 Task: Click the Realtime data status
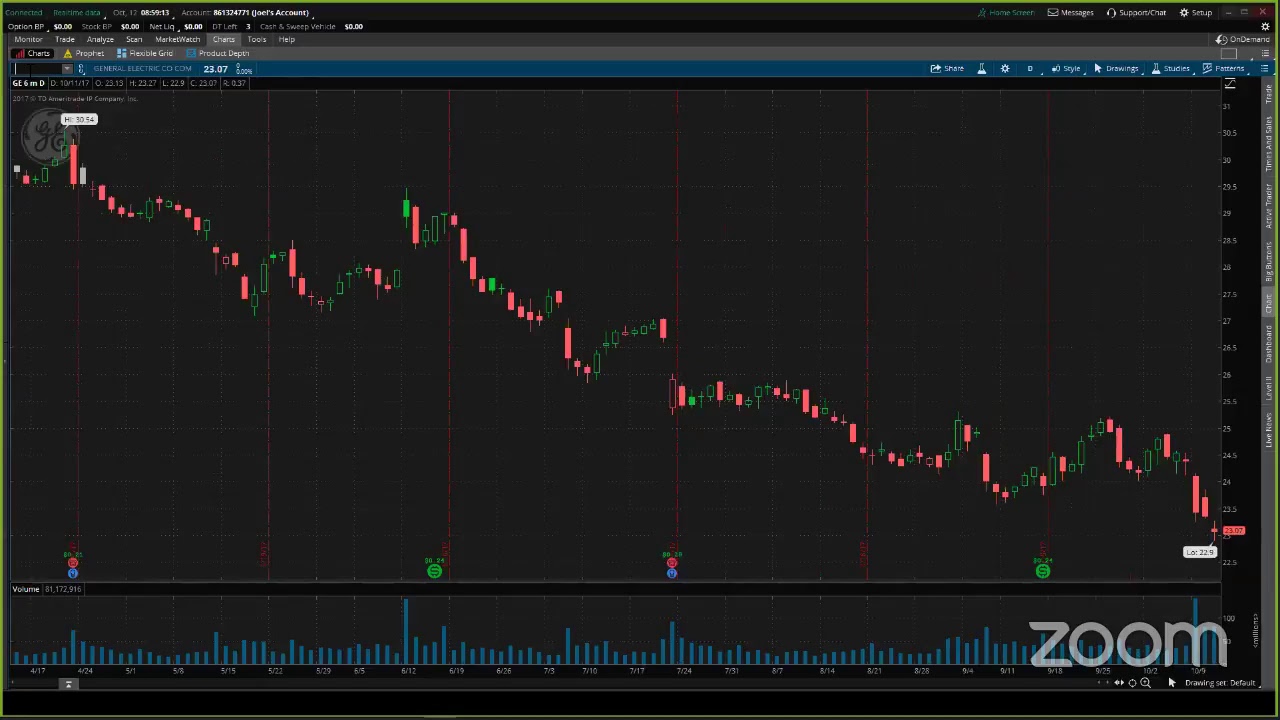point(76,12)
